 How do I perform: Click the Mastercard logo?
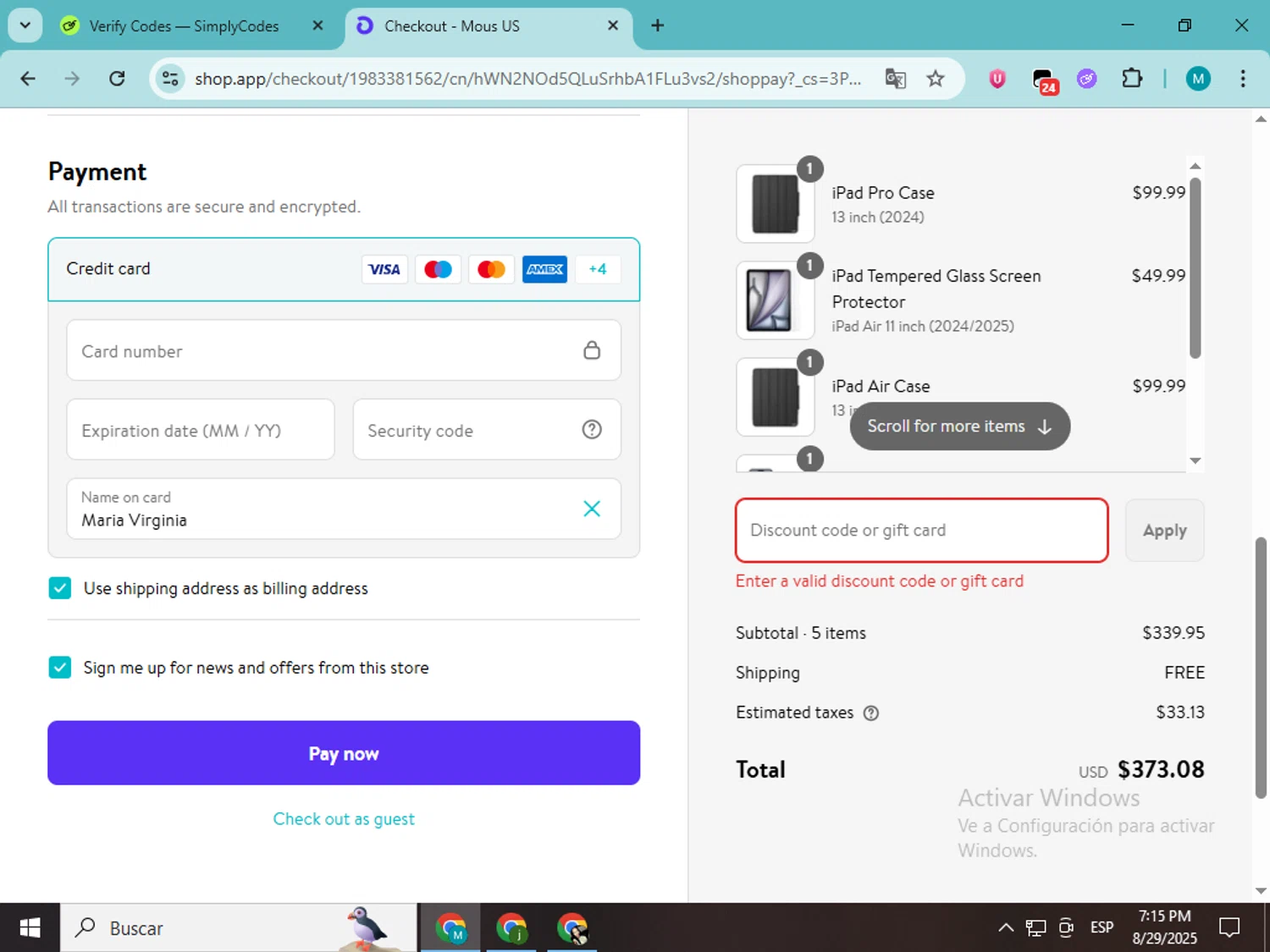(x=491, y=269)
